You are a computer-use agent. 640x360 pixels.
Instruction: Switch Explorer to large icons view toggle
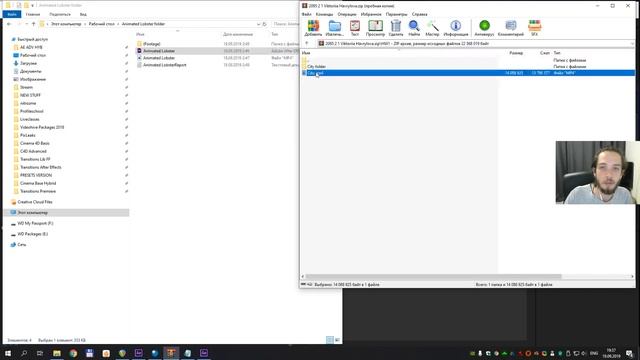[337, 340]
